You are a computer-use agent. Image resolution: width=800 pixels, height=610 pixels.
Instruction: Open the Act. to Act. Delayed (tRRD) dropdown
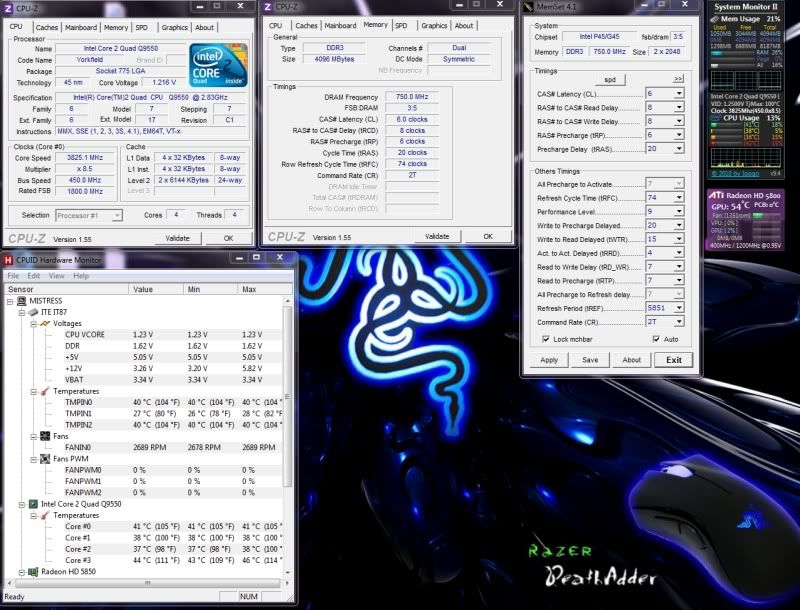tap(679, 253)
